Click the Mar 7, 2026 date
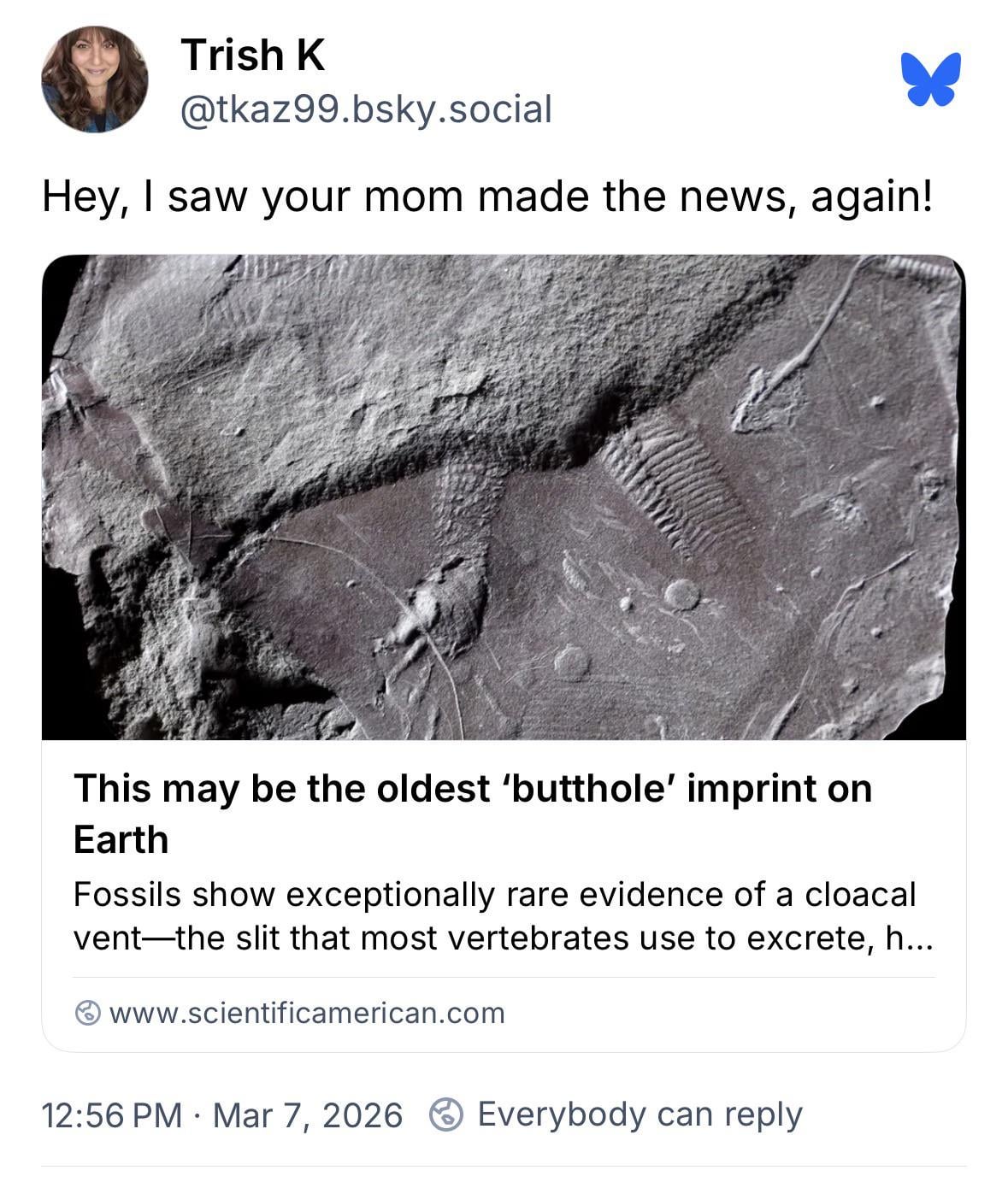The width and height of the screenshot is (1008, 1182). click(x=307, y=1115)
